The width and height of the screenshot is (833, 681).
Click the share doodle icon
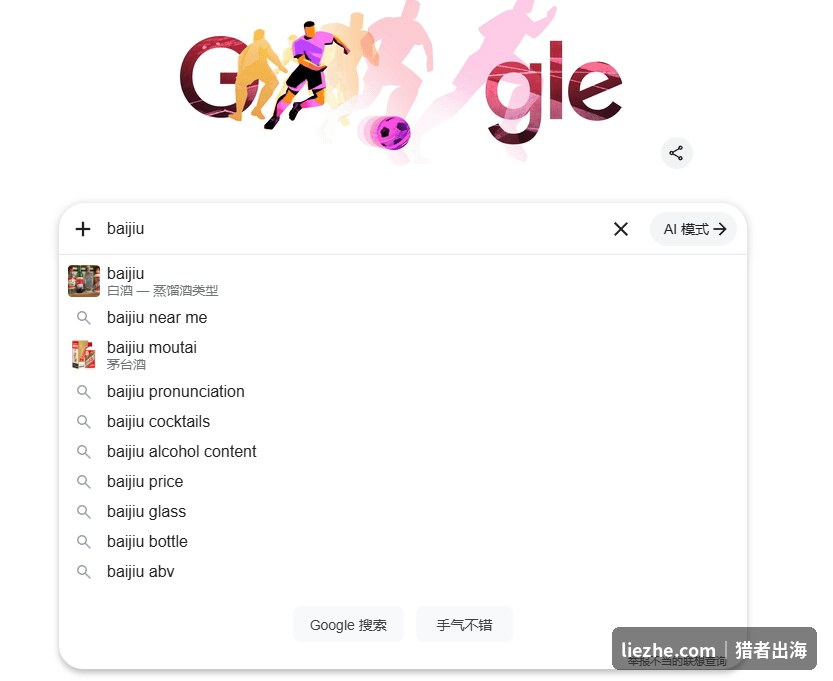[x=676, y=154]
